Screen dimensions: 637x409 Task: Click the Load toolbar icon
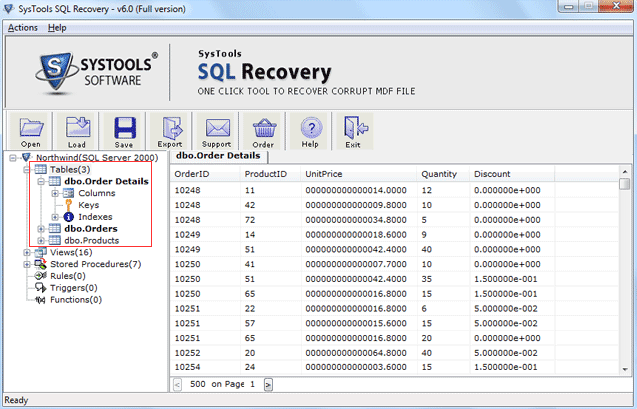pos(78,128)
